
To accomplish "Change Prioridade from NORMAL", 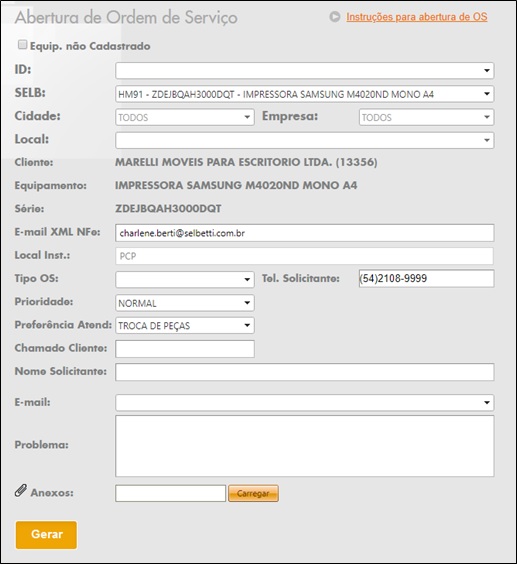I will pos(185,303).
